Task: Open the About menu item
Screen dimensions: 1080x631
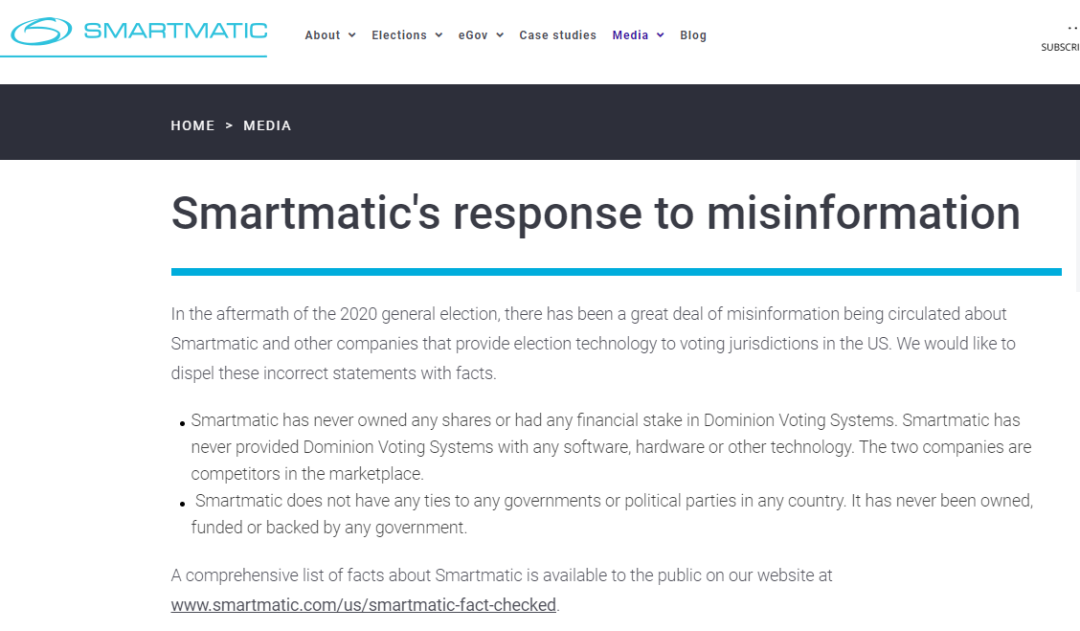Action: click(x=322, y=35)
